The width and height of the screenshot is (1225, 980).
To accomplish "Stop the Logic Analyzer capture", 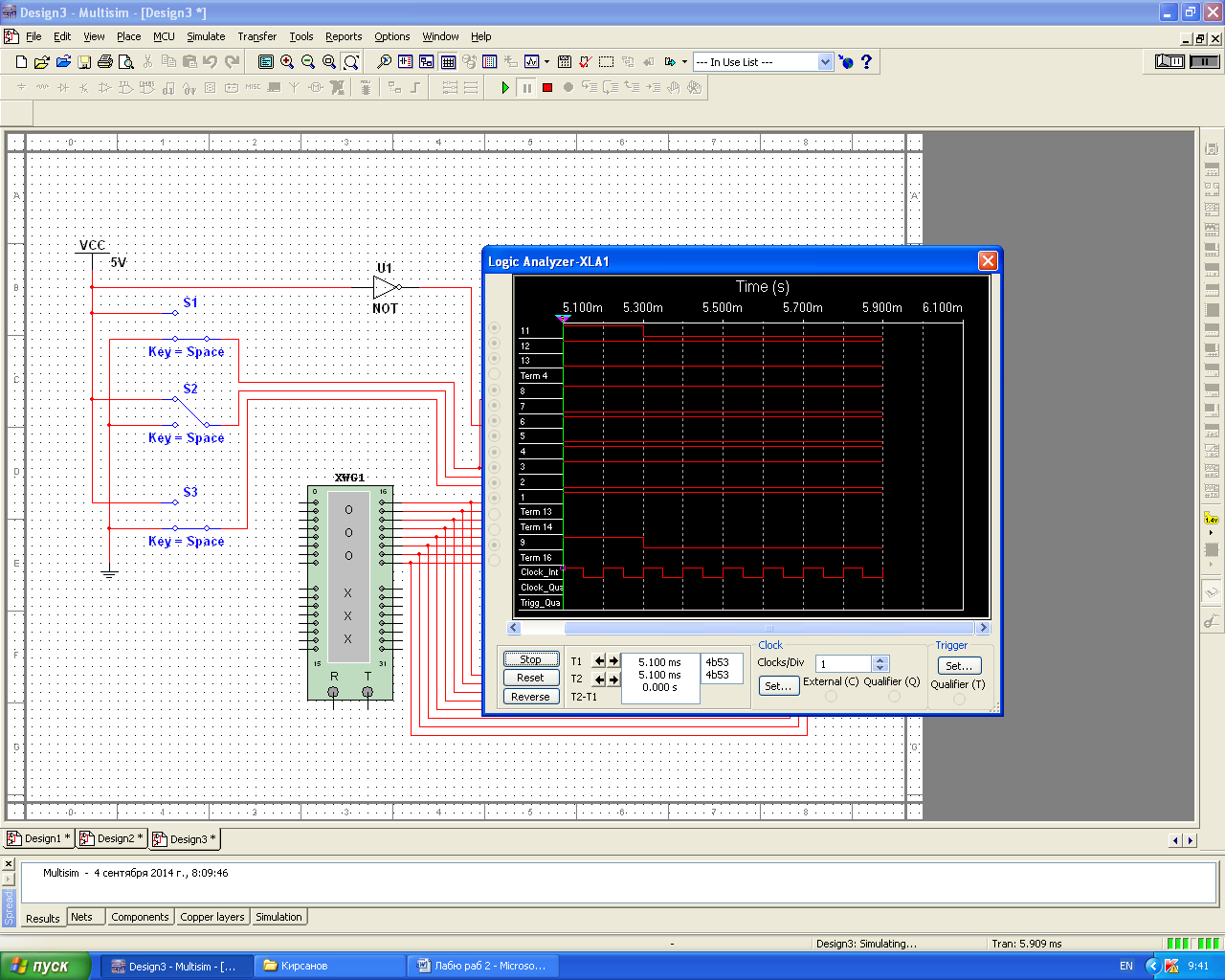I will pyautogui.click(x=531, y=659).
